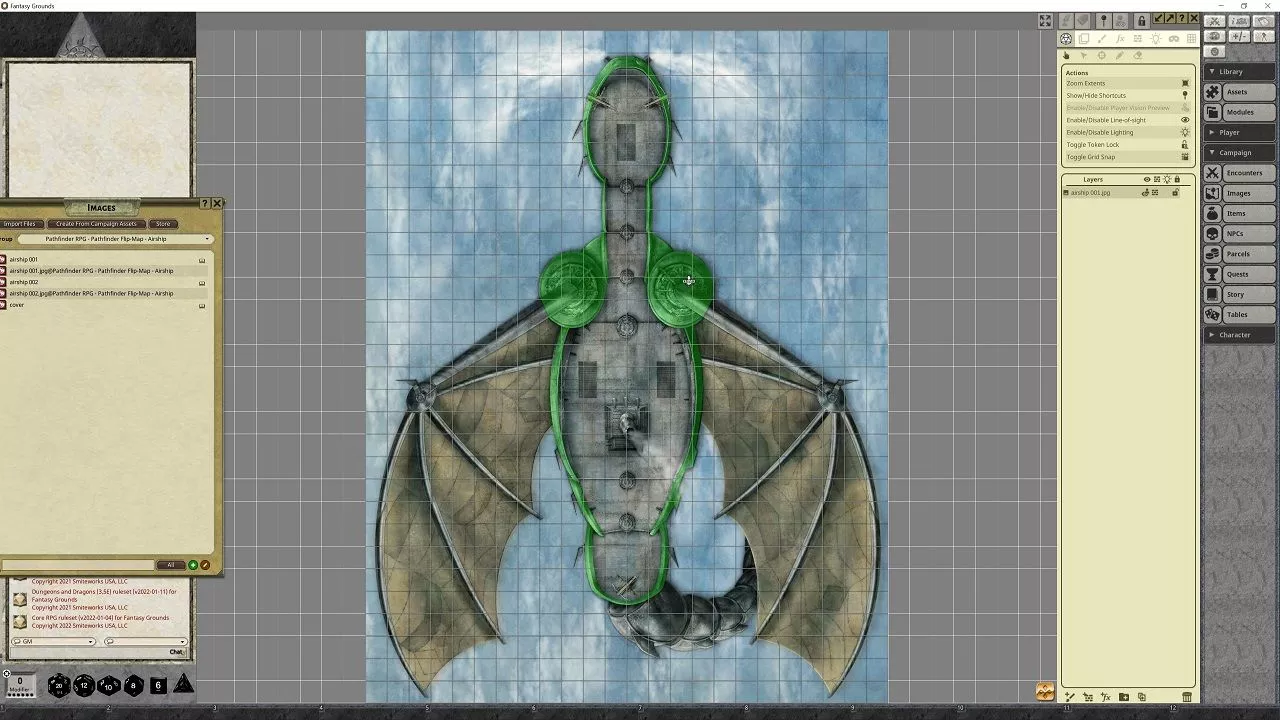Click the Tables dice icon
The width and height of the screenshot is (1280, 720).
(x=1213, y=314)
